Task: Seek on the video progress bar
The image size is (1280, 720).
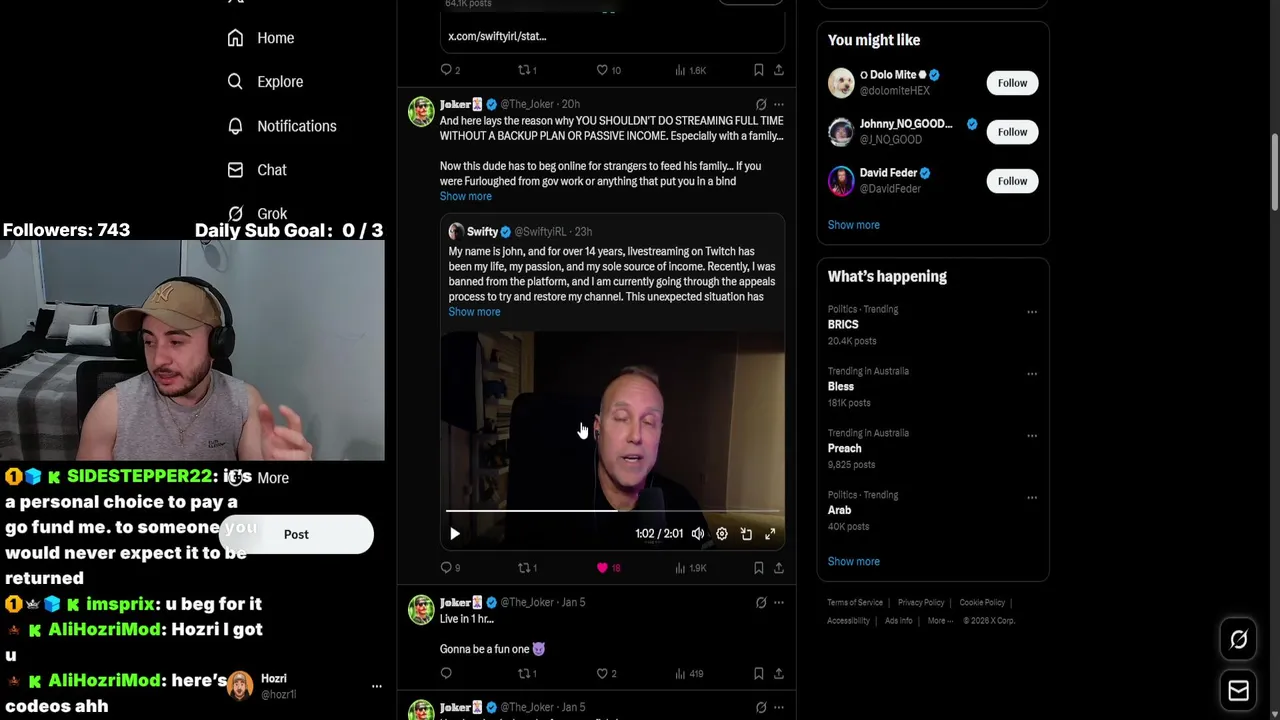Action: tap(612, 511)
